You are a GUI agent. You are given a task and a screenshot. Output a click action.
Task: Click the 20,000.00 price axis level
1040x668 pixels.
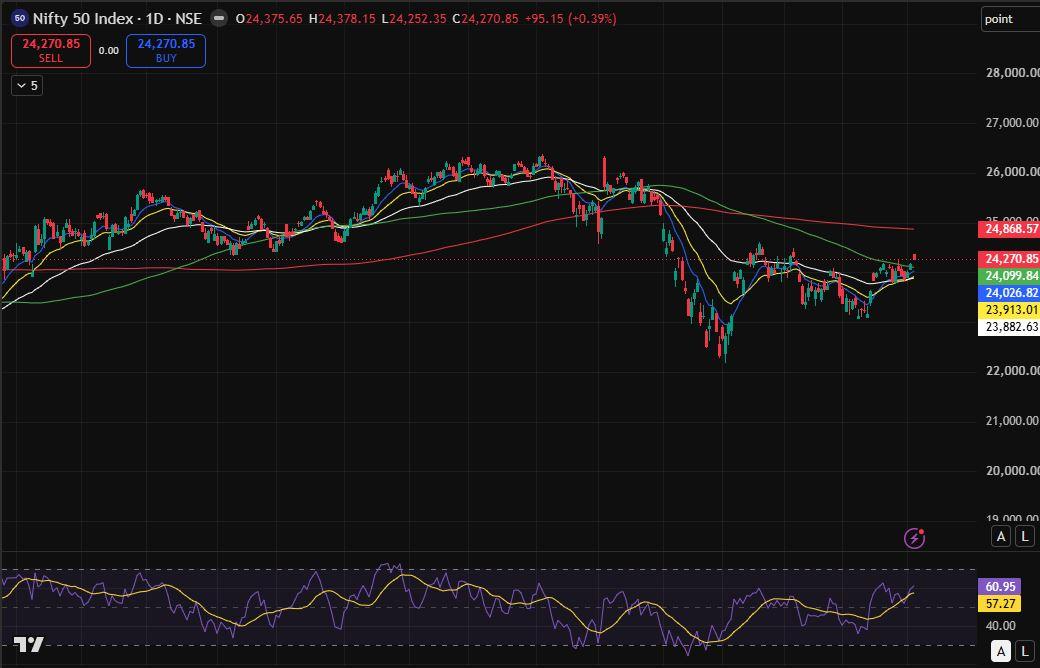(x=1012, y=470)
